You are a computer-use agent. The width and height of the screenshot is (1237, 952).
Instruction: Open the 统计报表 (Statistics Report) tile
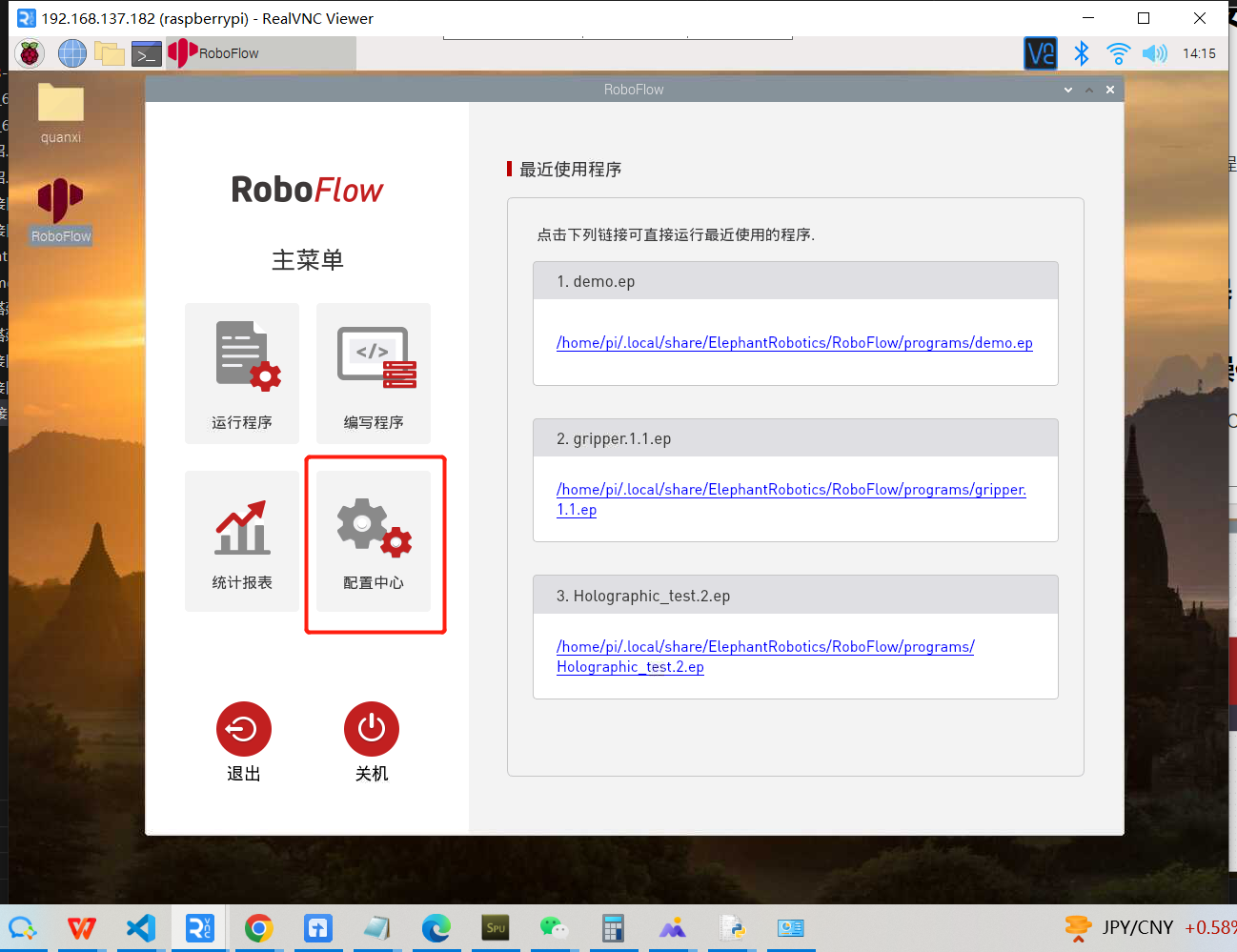coord(242,540)
